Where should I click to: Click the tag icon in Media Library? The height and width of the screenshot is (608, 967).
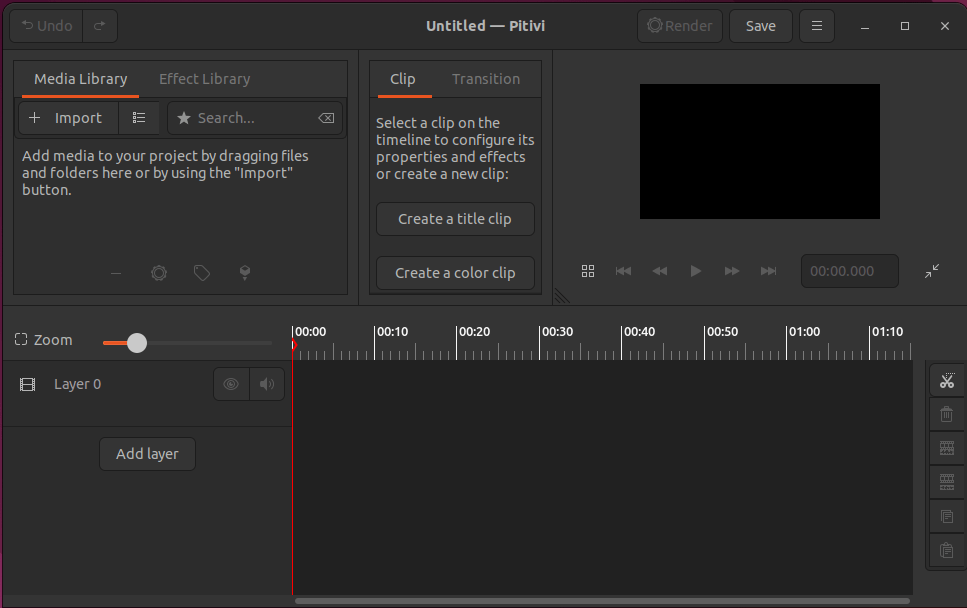201,272
